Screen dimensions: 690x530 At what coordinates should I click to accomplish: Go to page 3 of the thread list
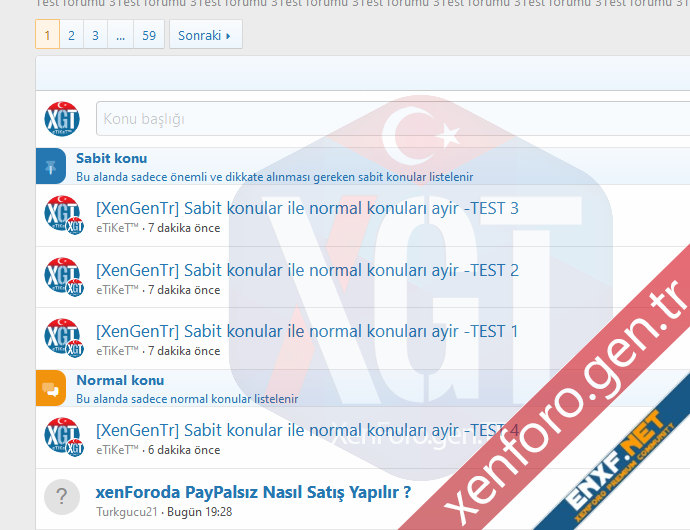pos(95,35)
